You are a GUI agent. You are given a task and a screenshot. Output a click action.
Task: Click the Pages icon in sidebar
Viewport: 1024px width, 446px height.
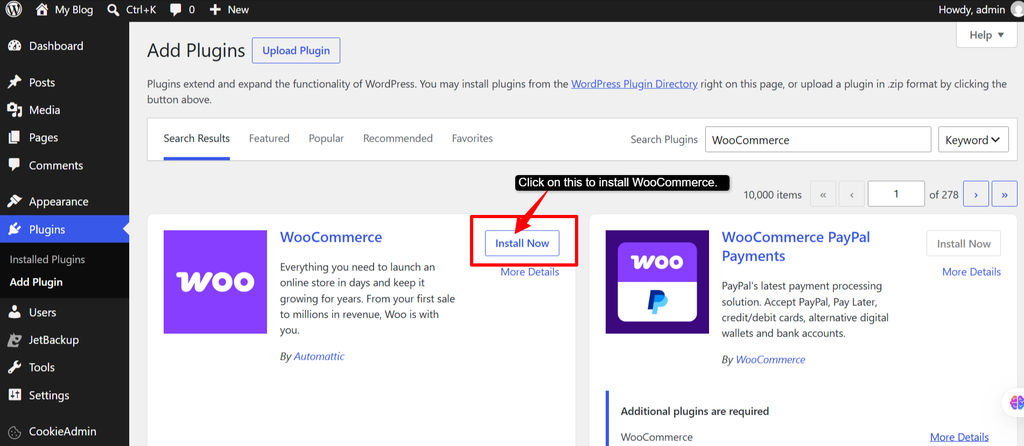[x=14, y=138]
